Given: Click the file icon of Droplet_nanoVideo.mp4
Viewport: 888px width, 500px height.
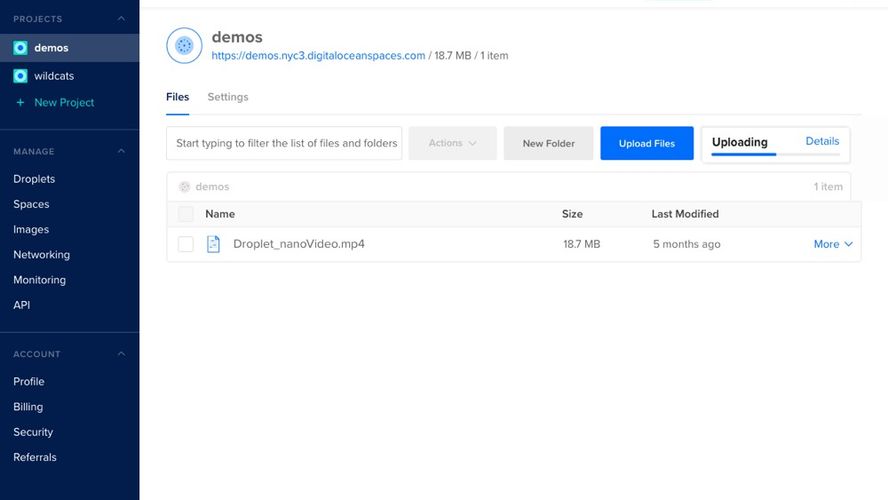Looking at the screenshot, I should pyautogui.click(x=214, y=244).
